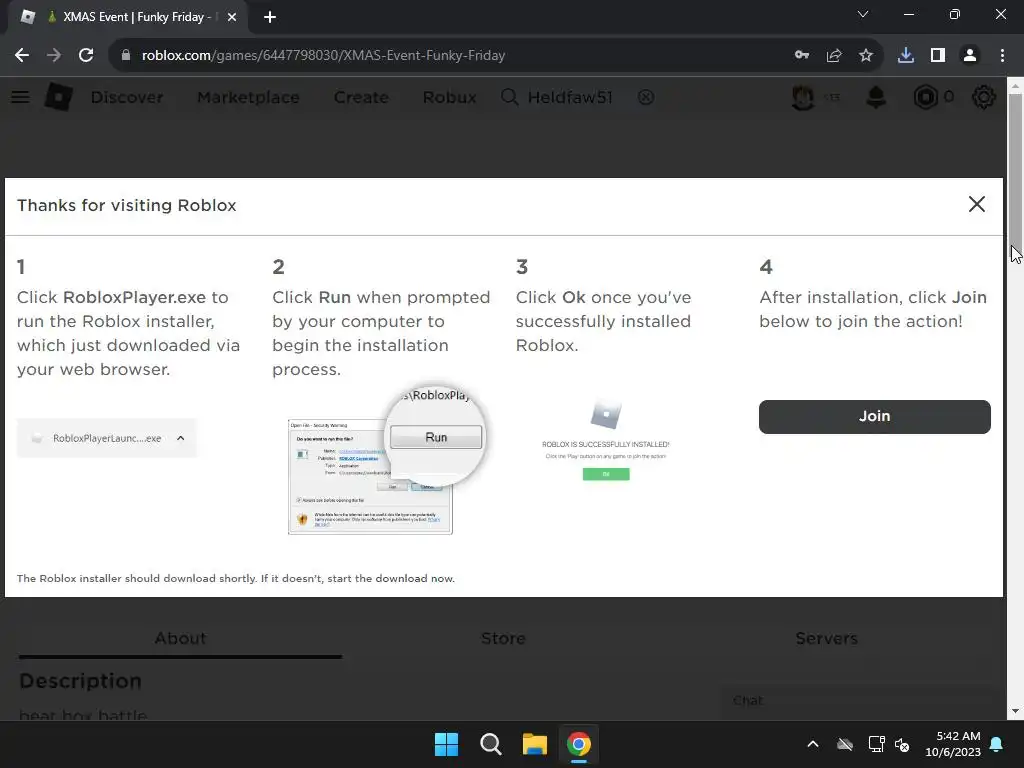This screenshot has height=768, width=1024.
Task: Select the XMAS Event Funky Friday tab
Action: pyautogui.click(x=128, y=18)
